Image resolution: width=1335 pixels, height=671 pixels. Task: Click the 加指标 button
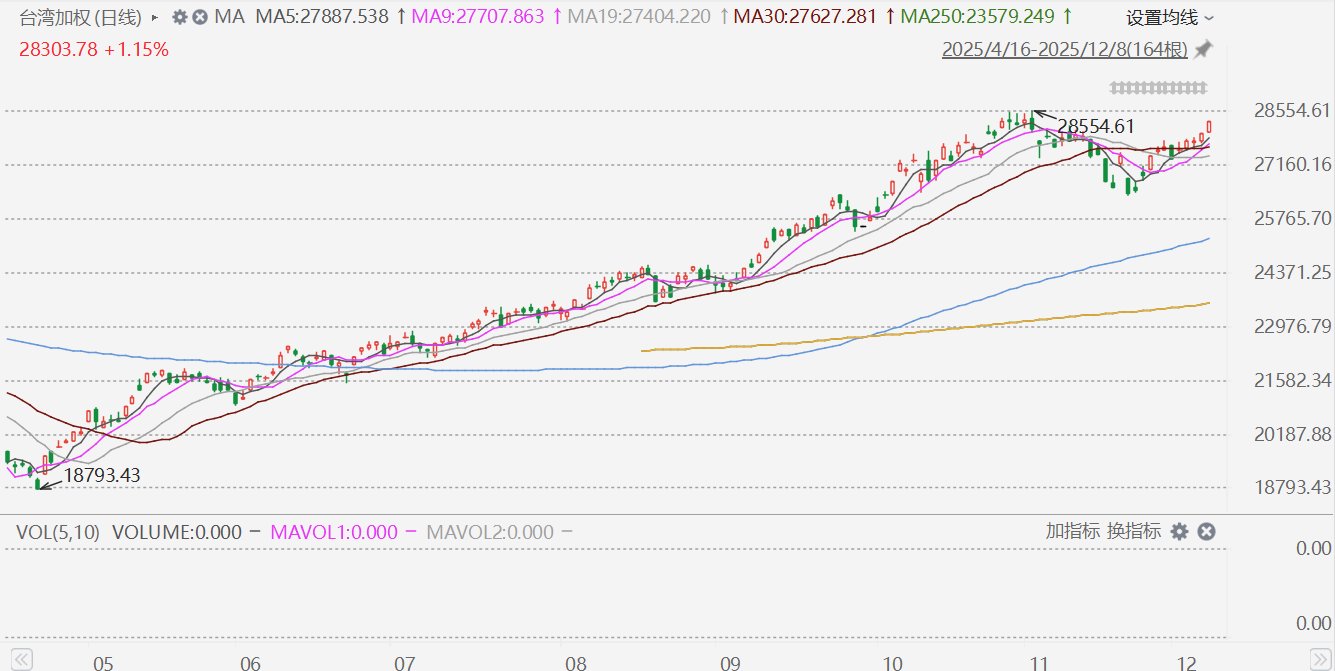pyautogui.click(x=1073, y=531)
